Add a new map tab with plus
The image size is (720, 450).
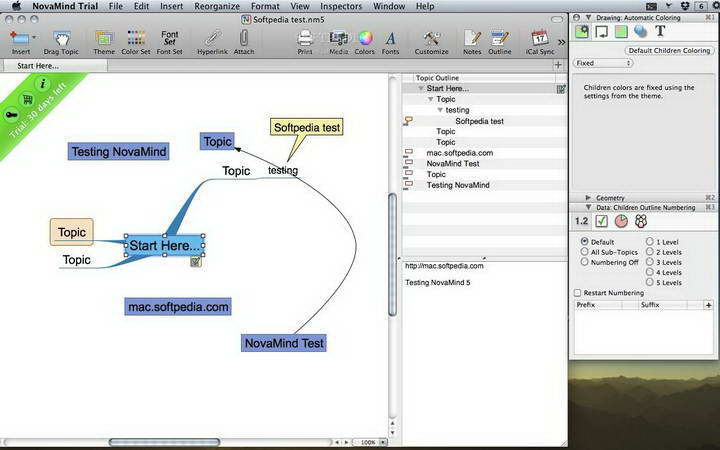558,65
